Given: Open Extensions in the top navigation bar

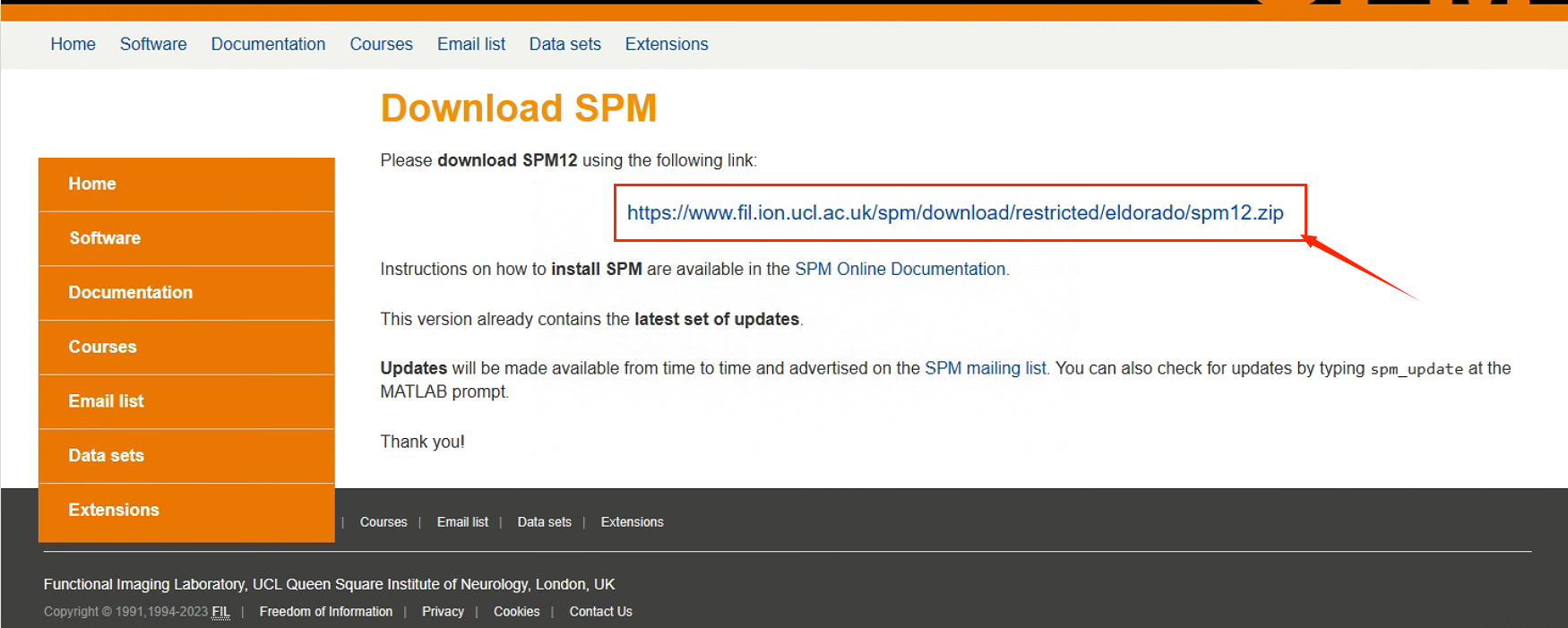Looking at the screenshot, I should tap(667, 44).
